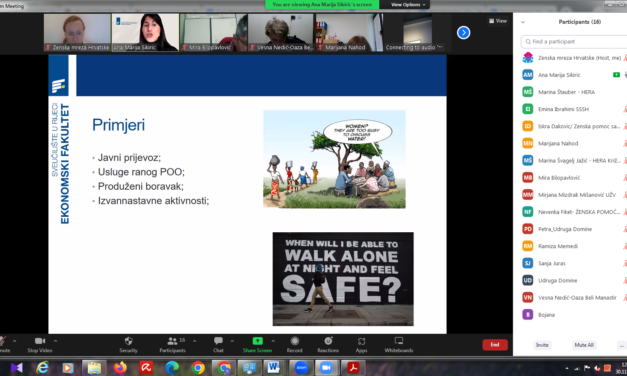627x376 pixels.
Task: Open the View Options dropdown
Action: [407, 4]
